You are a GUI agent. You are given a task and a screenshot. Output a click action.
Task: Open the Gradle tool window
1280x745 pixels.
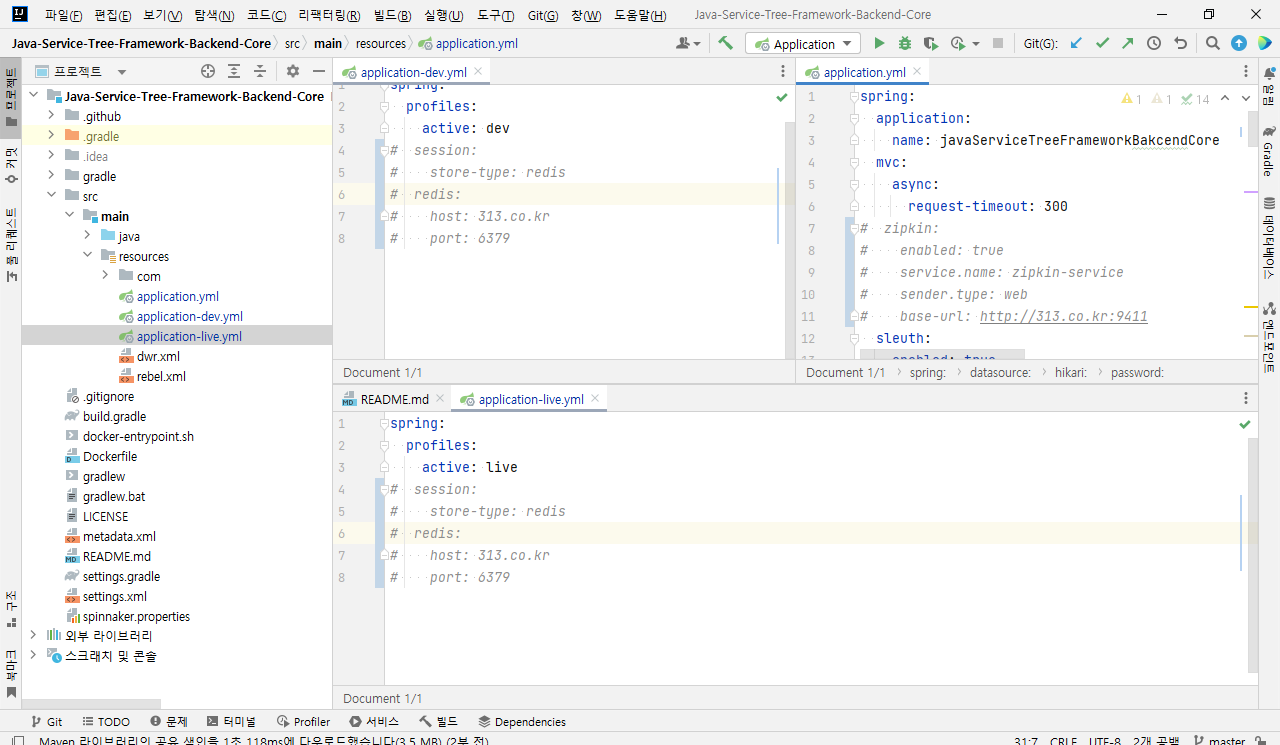pos(1268,152)
